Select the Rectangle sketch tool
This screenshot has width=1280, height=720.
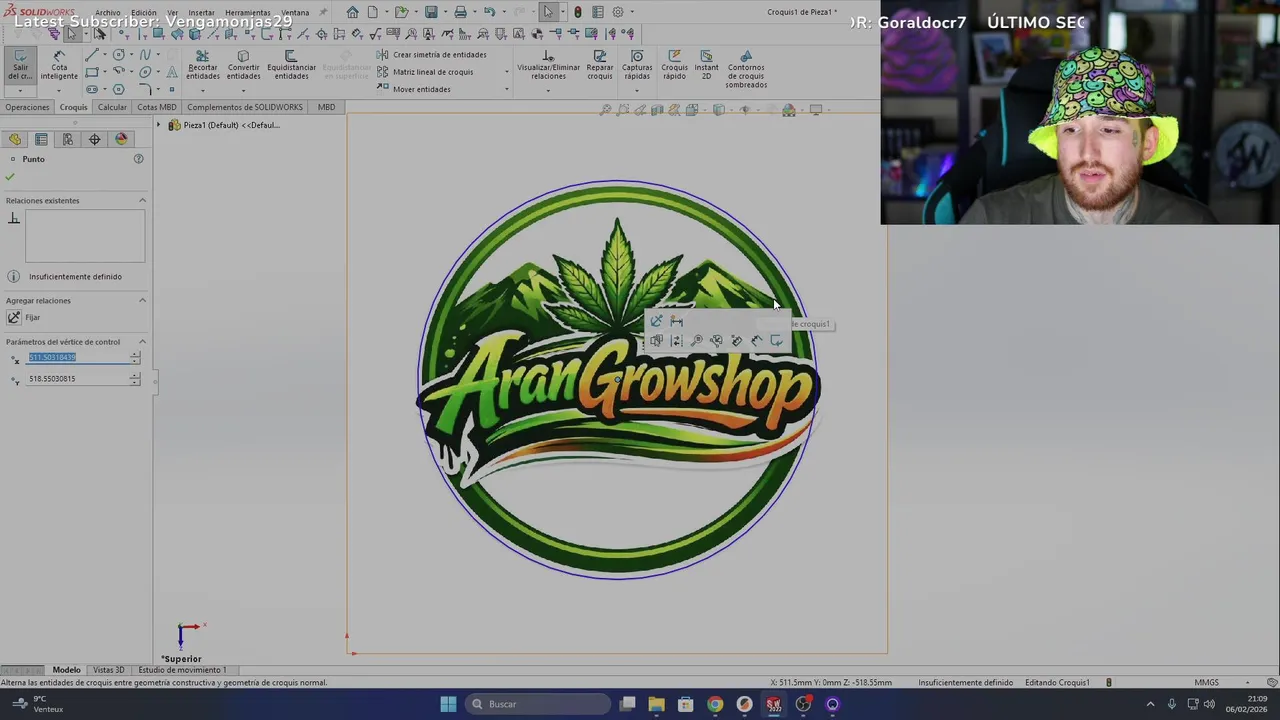pyautogui.click(x=92, y=72)
